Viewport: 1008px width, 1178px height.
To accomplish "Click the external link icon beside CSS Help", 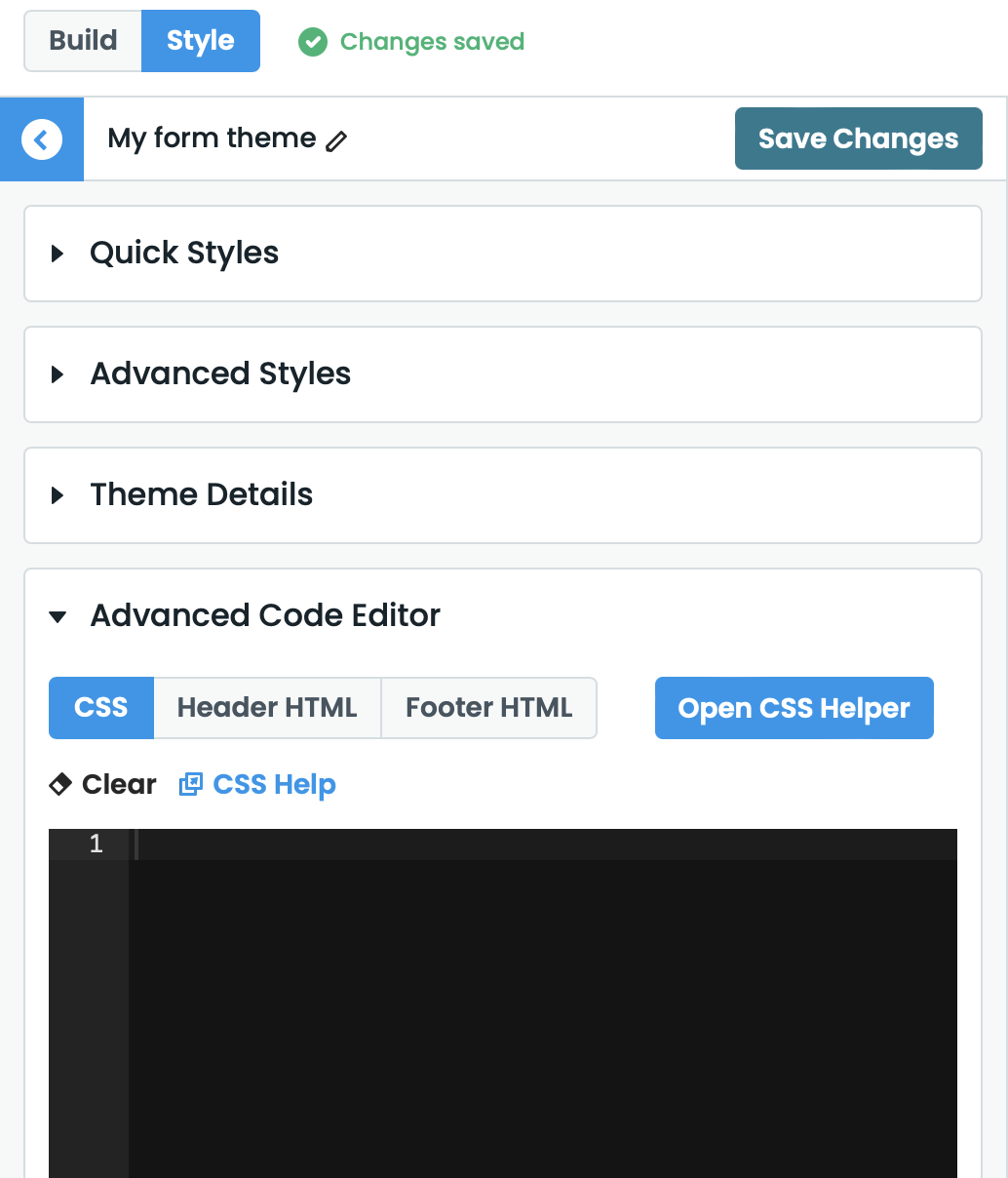I will tap(191, 784).
